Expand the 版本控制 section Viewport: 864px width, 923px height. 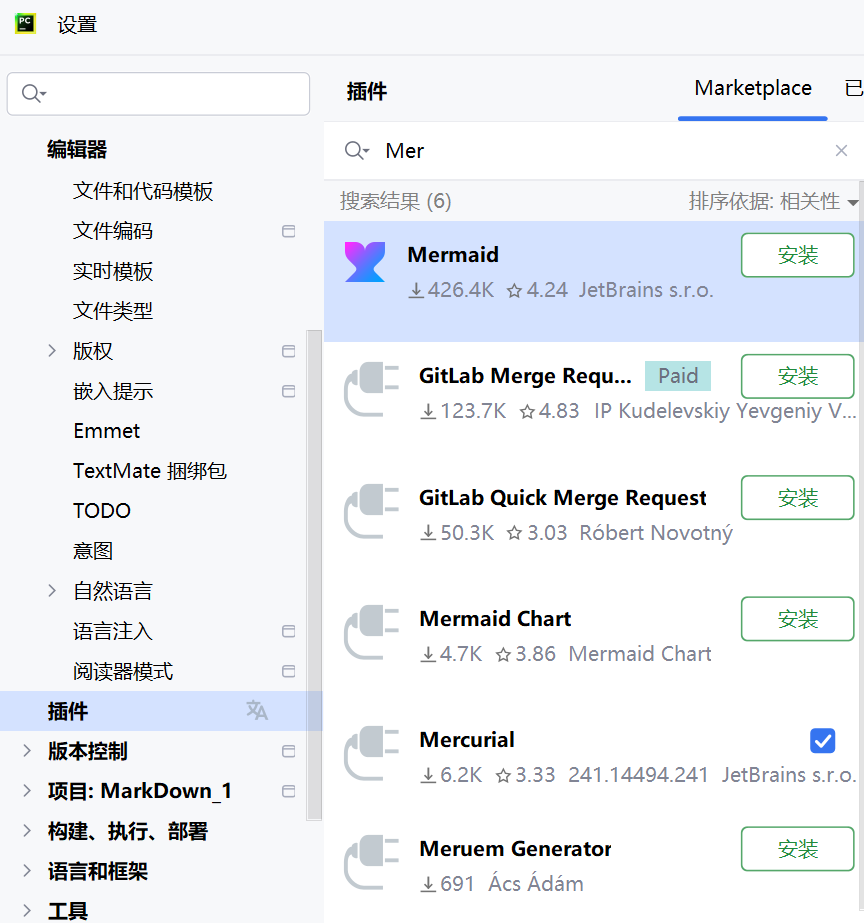(x=26, y=751)
